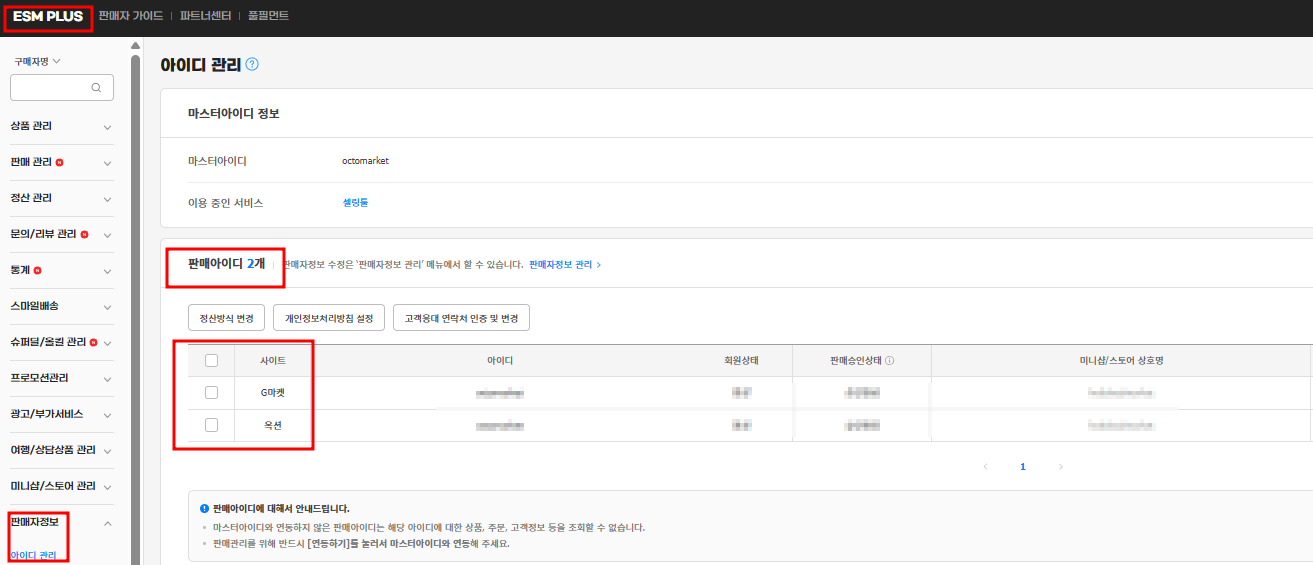1313x565 pixels.
Task: Click the red badge next to 문의/리뷰 관리
Action: coord(84,234)
